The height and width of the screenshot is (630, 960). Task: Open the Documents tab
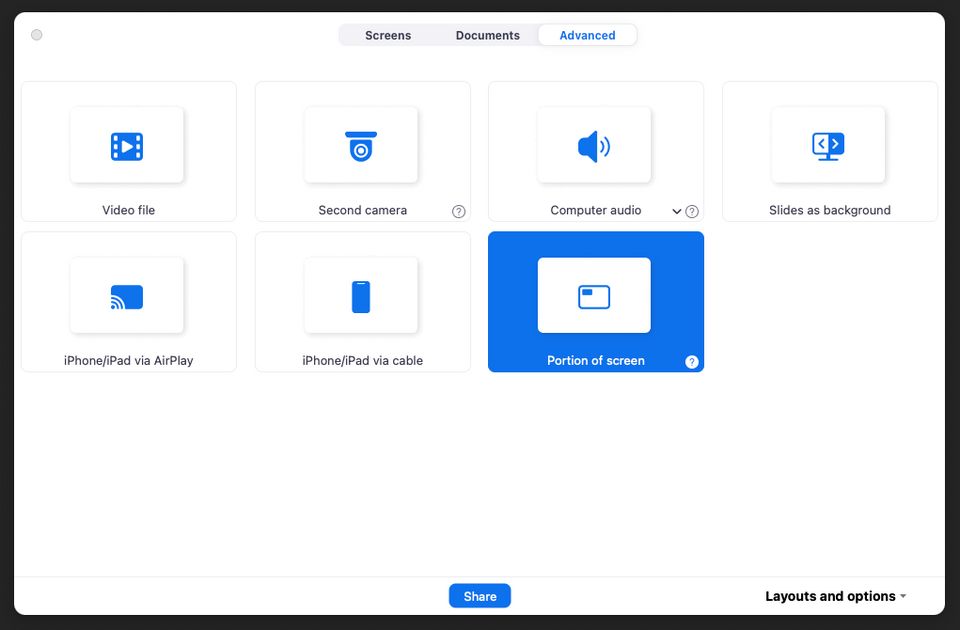coord(487,34)
